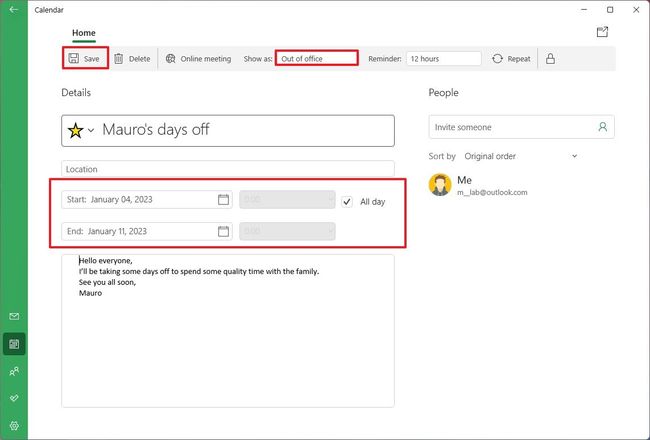Open Settings gear in the sidebar
This screenshot has height=440, width=650.
14,426
